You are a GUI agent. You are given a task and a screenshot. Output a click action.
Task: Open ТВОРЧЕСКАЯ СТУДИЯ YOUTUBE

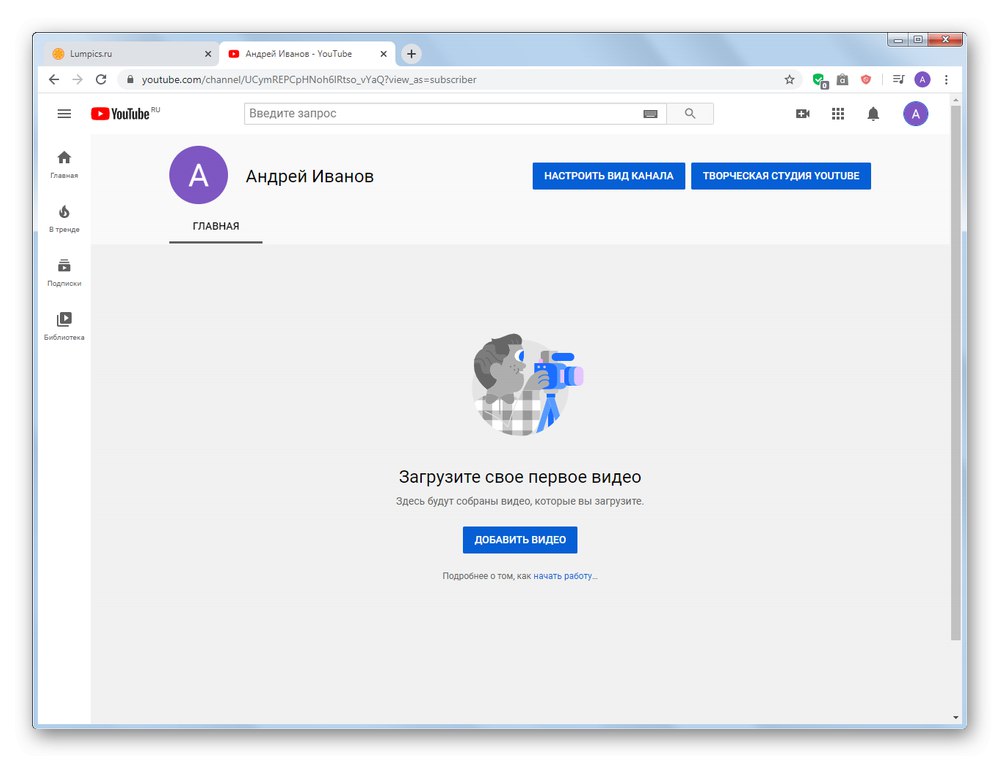coord(780,175)
